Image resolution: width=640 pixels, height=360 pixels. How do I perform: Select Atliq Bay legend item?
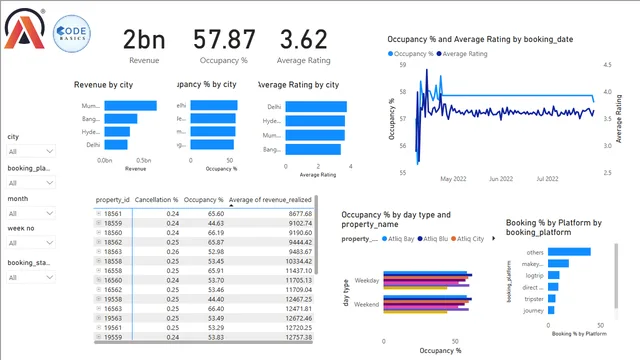[398, 239]
